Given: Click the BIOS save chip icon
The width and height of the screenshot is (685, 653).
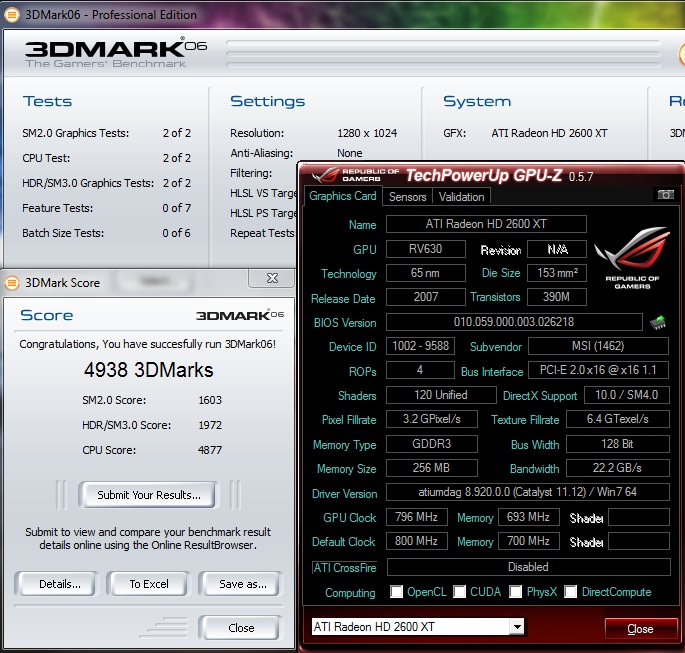Looking at the screenshot, I should click(657, 322).
